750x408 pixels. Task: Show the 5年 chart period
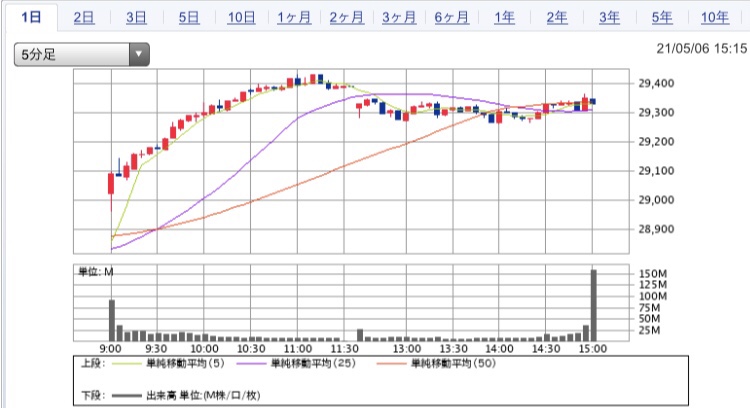point(662,18)
